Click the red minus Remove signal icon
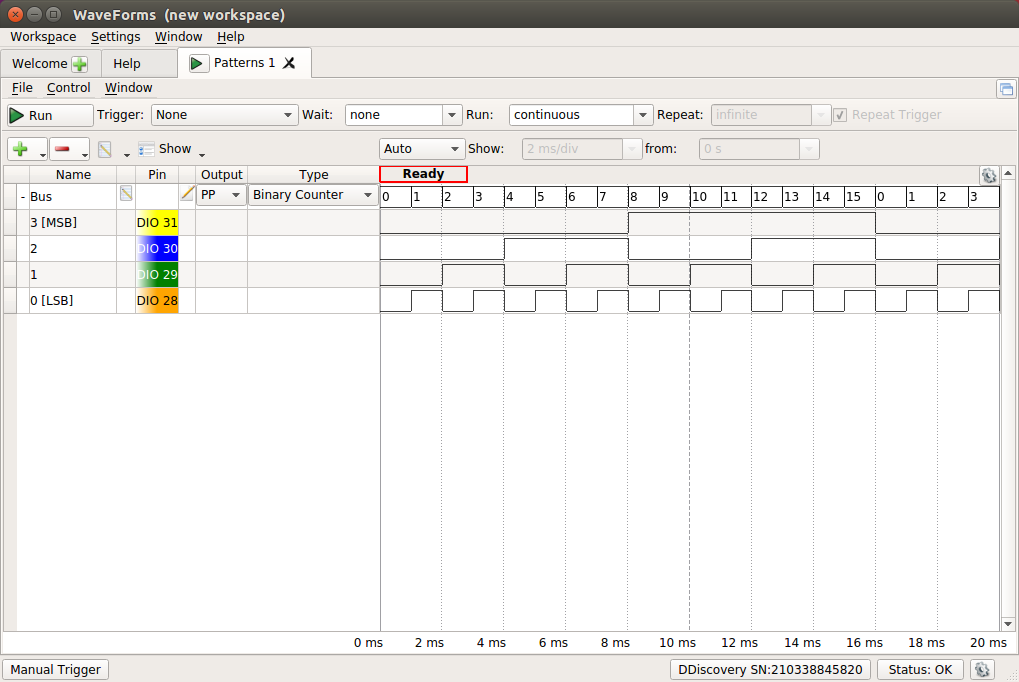 pos(62,149)
